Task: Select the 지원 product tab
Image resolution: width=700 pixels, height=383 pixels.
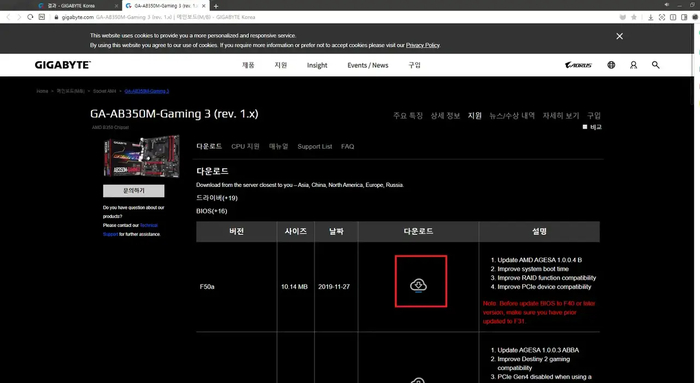Action: click(475, 116)
